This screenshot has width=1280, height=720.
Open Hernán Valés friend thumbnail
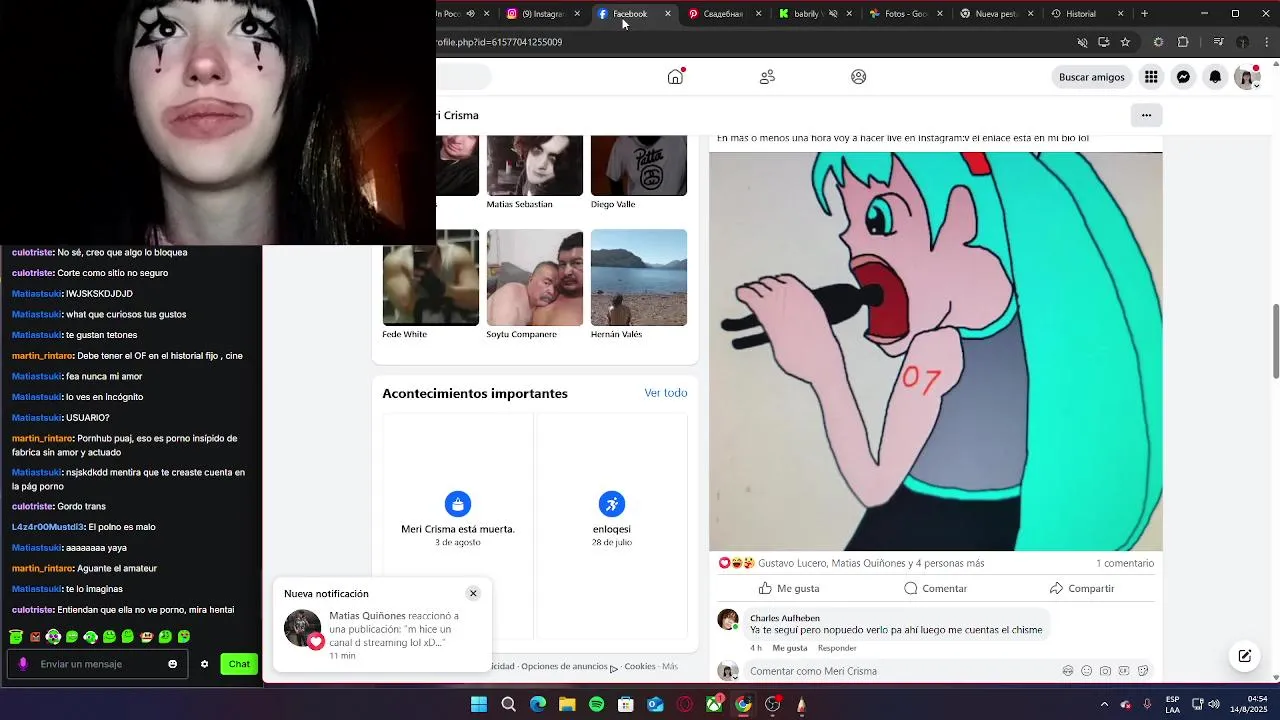[x=639, y=277]
